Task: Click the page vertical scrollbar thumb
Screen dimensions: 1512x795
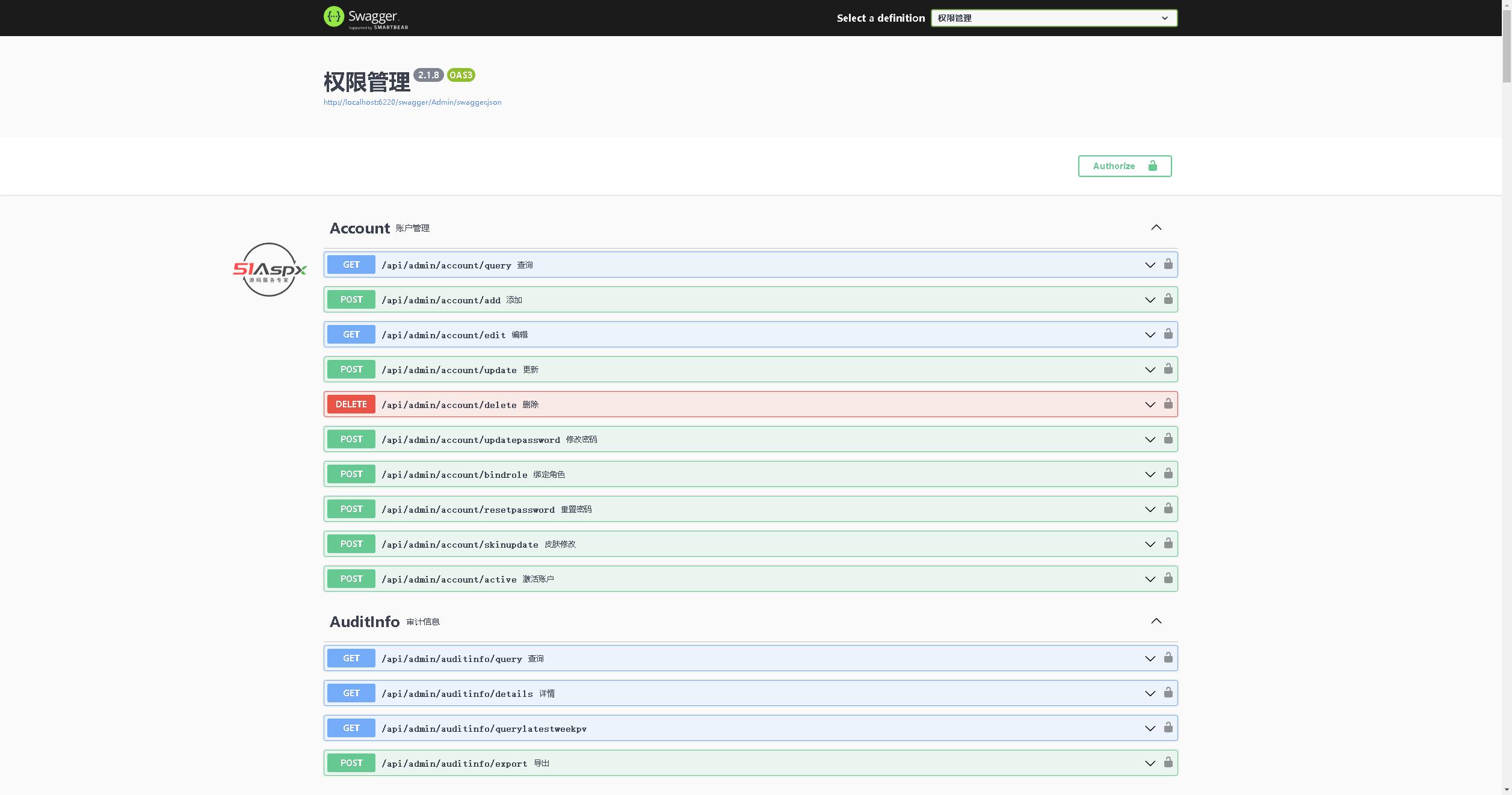Action: [1507, 45]
